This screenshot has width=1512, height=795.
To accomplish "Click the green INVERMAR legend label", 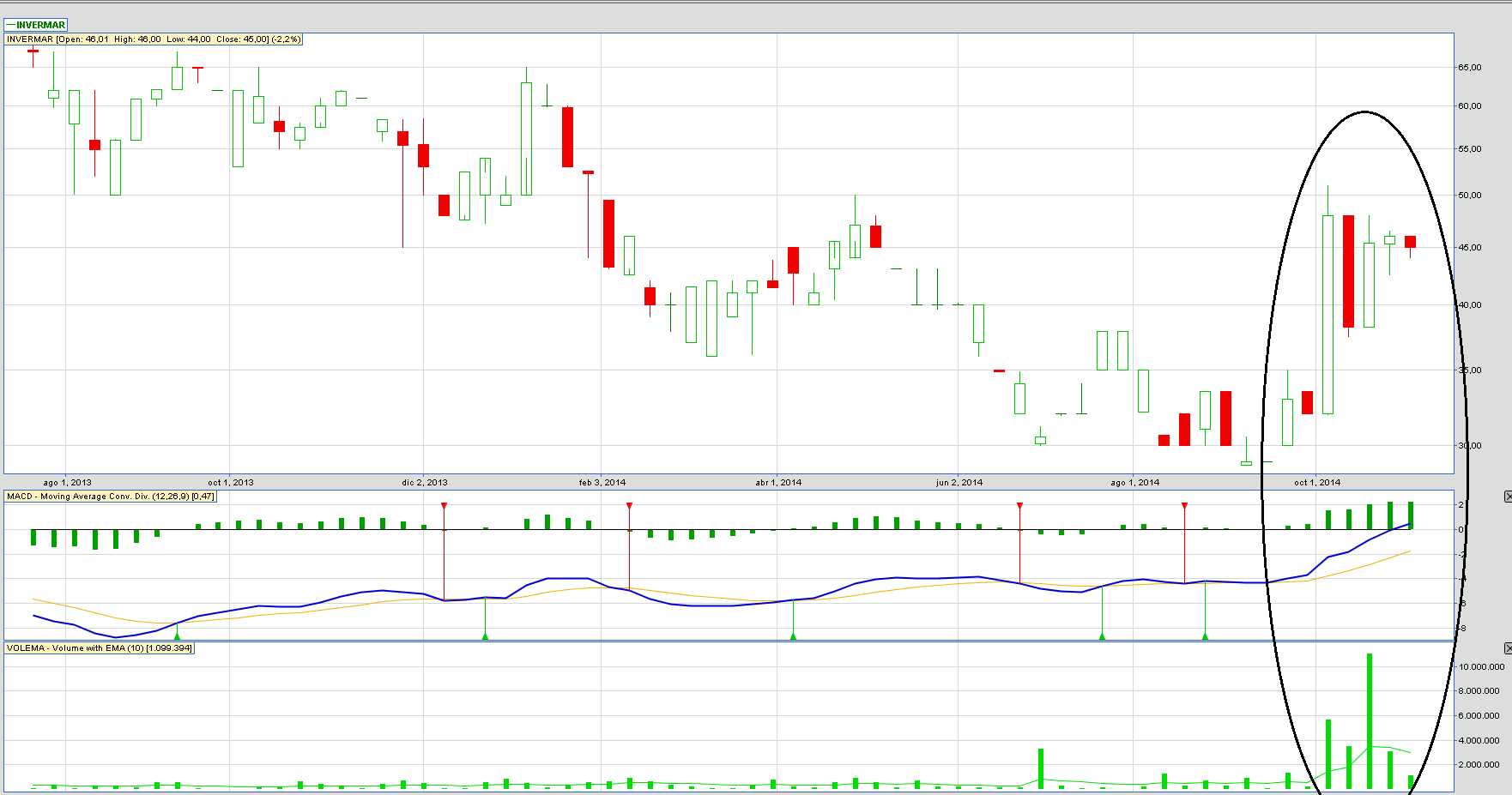I will point(36,25).
